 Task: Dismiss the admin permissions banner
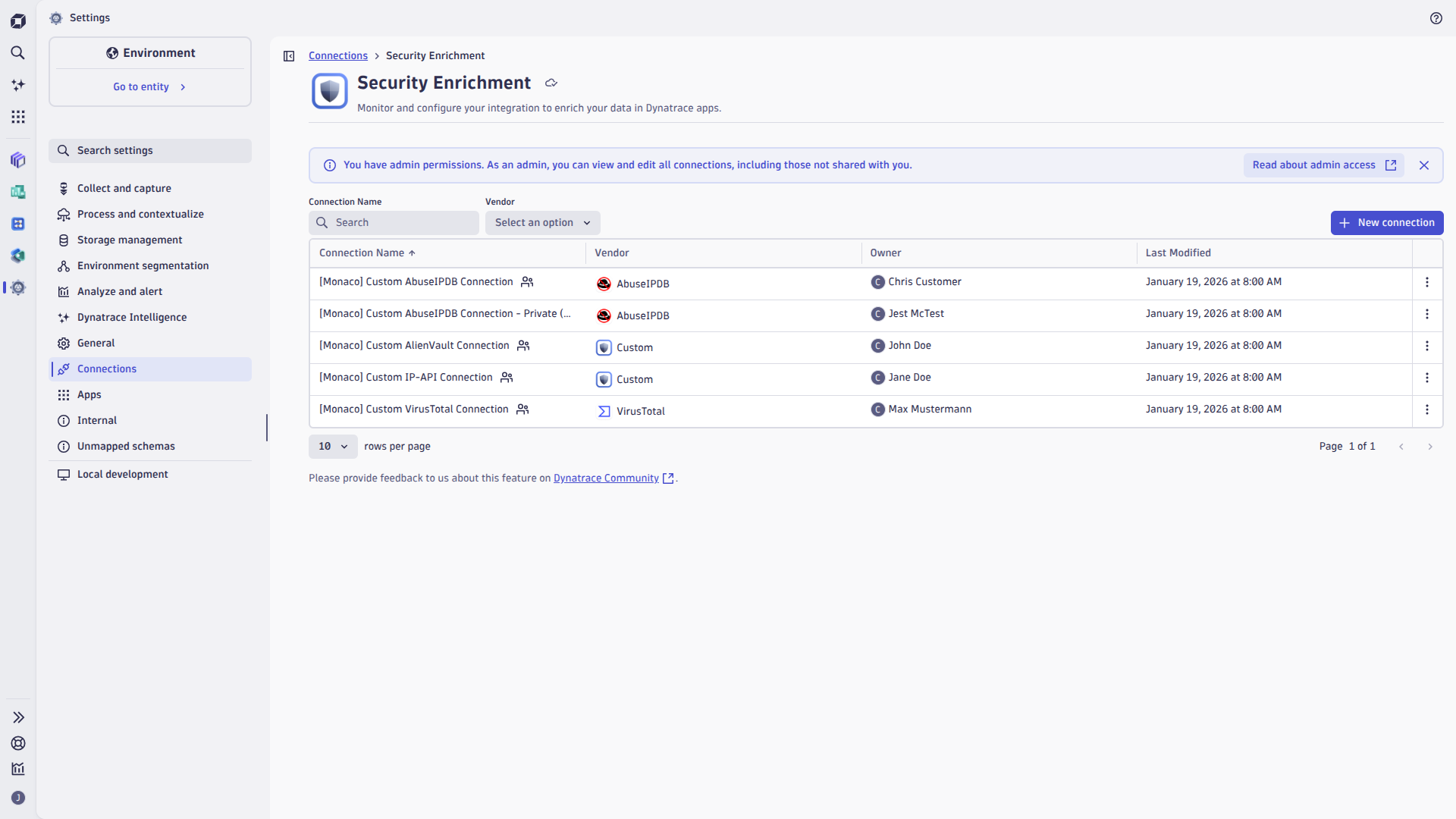1423,165
